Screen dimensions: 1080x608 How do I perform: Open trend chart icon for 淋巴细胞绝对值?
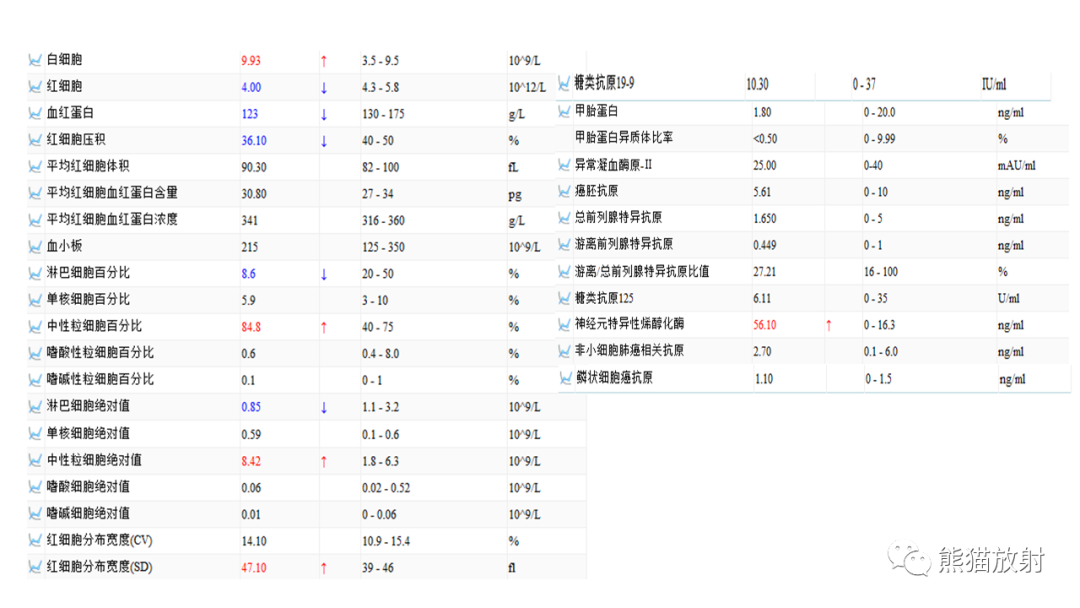(x=34, y=407)
